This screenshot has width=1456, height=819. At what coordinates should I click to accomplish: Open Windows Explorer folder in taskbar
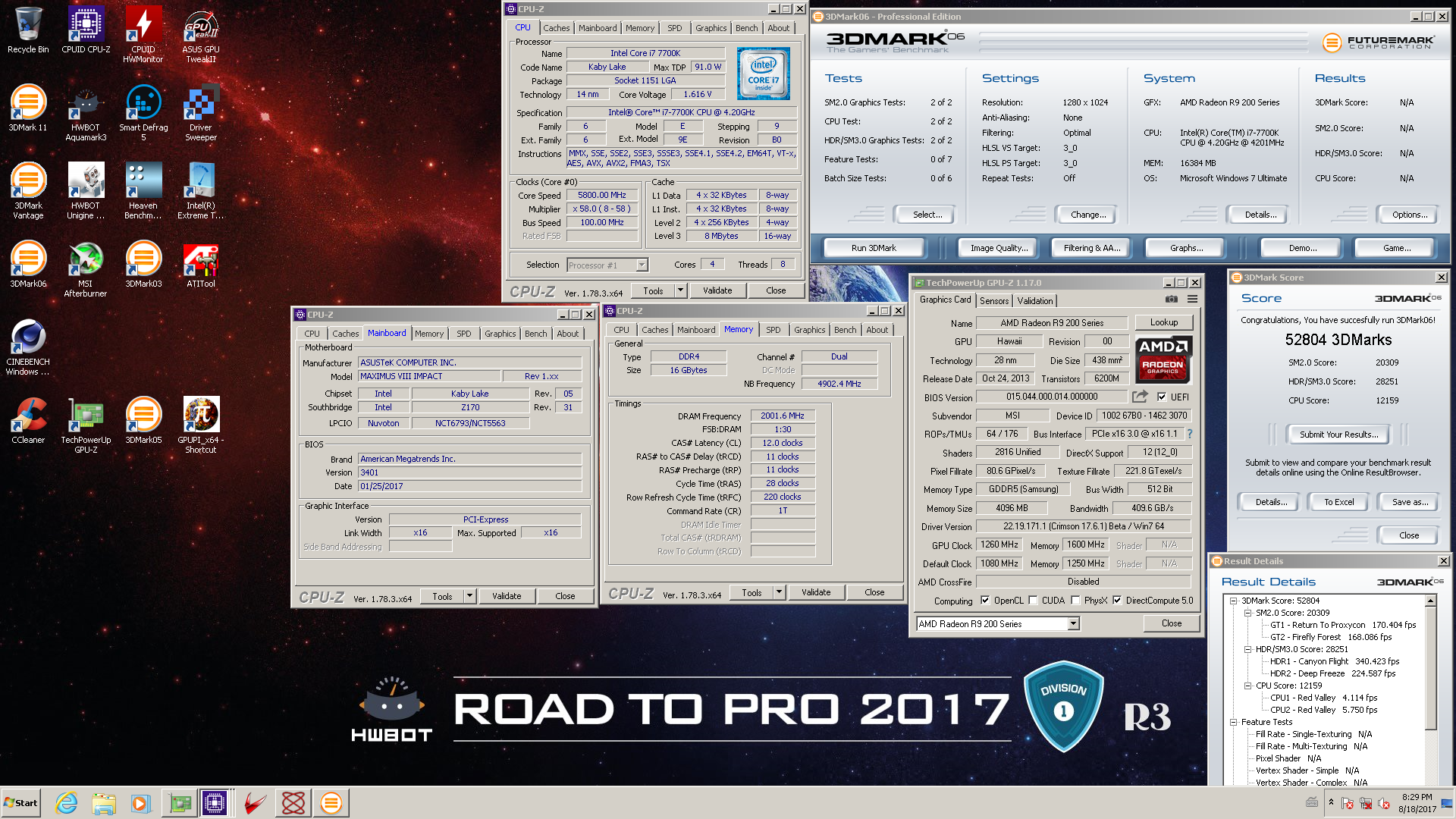[x=104, y=803]
